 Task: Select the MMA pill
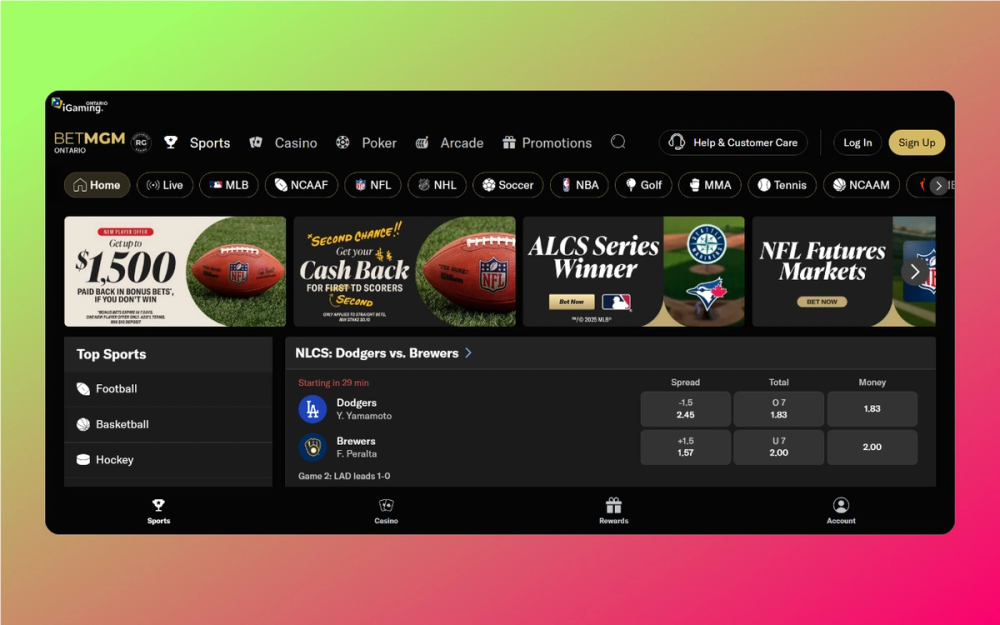710,185
